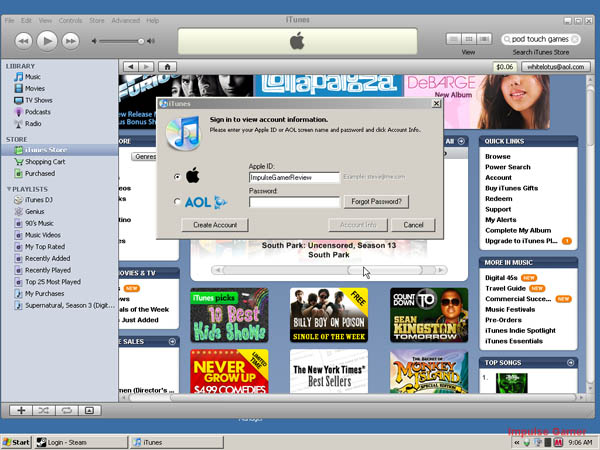600x450 pixels.
Task: Open the 10 Best Kids Shows banner
Action: (229, 315)
